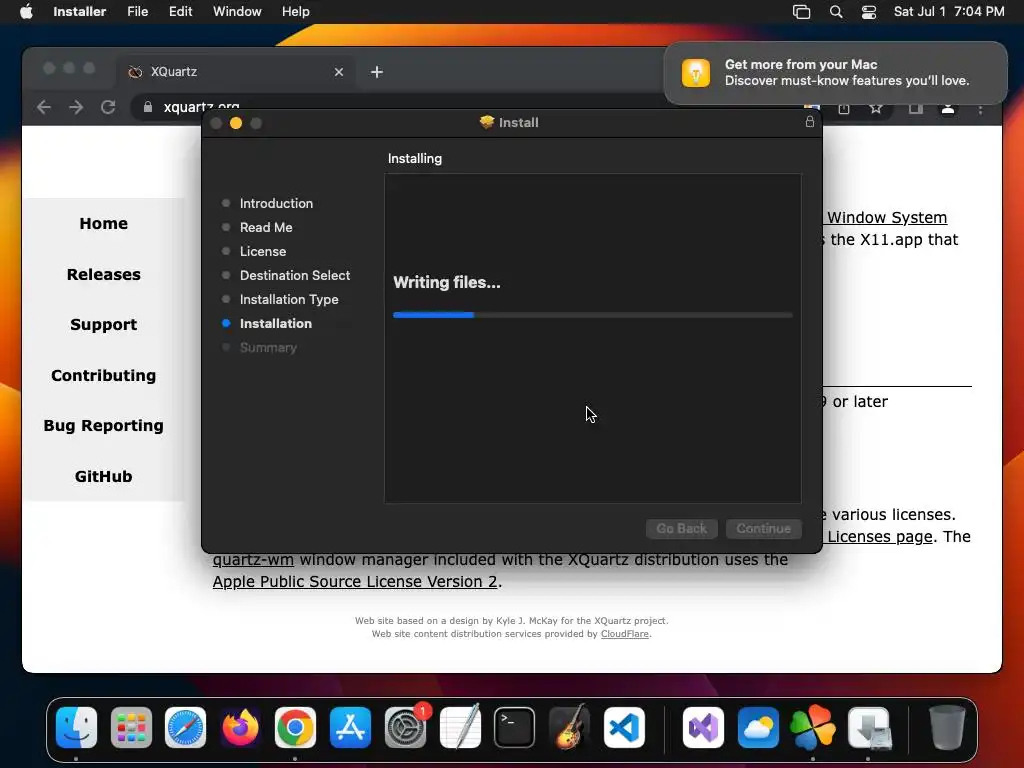Open the Apple menu
This screenshot has height=768, width=1024.
point(26,12)
